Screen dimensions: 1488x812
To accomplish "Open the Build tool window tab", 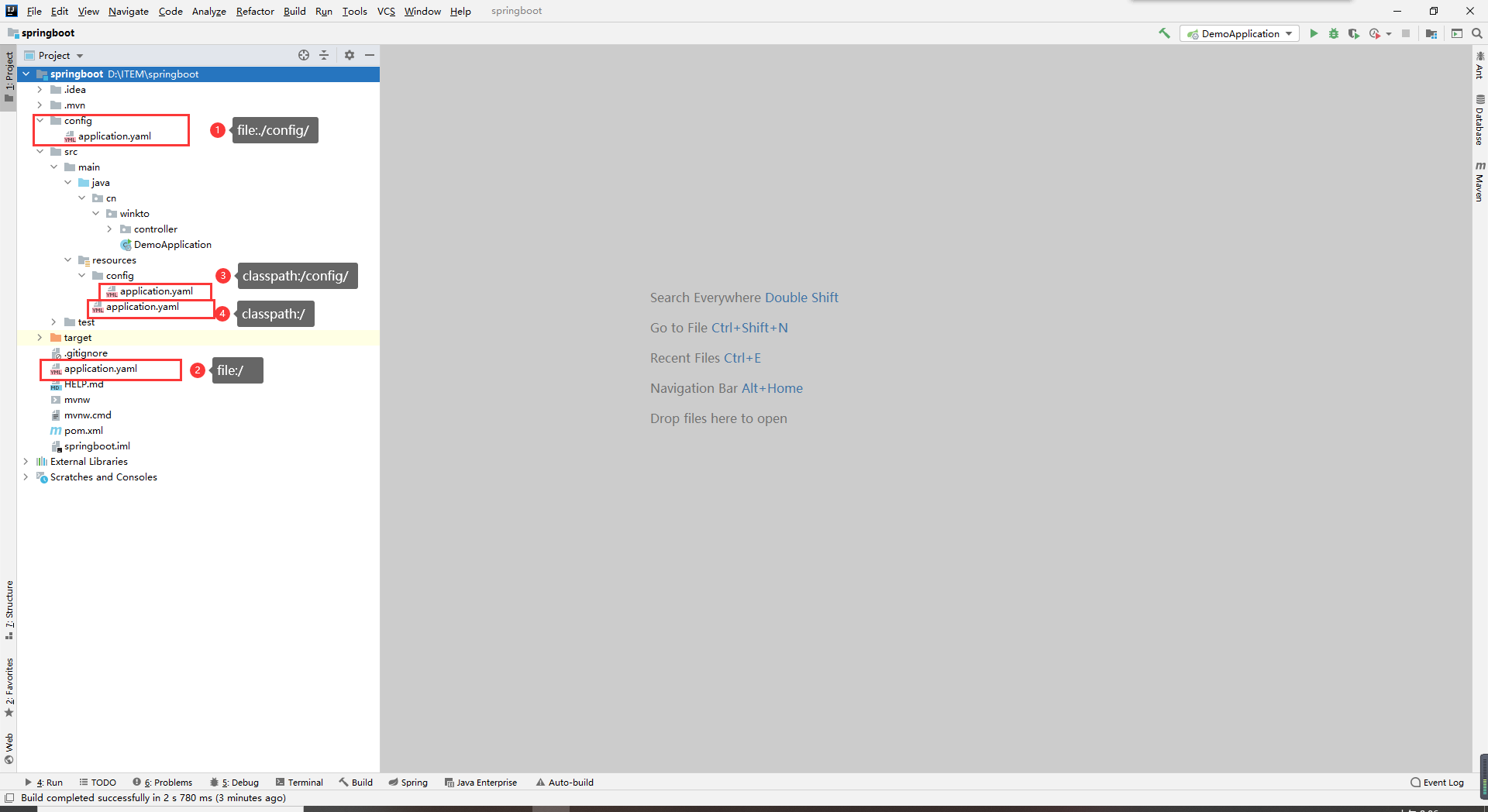I will [x=356, y=783].
